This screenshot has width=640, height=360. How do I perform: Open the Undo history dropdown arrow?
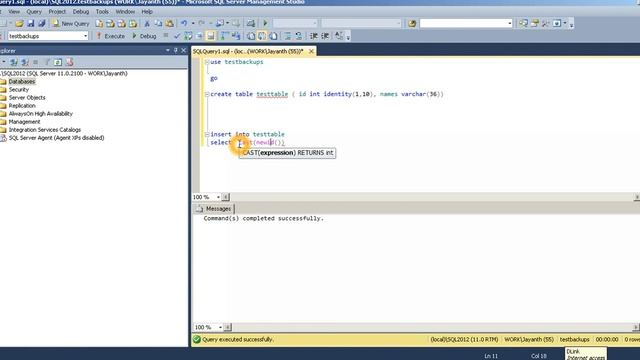pos(193,24)
